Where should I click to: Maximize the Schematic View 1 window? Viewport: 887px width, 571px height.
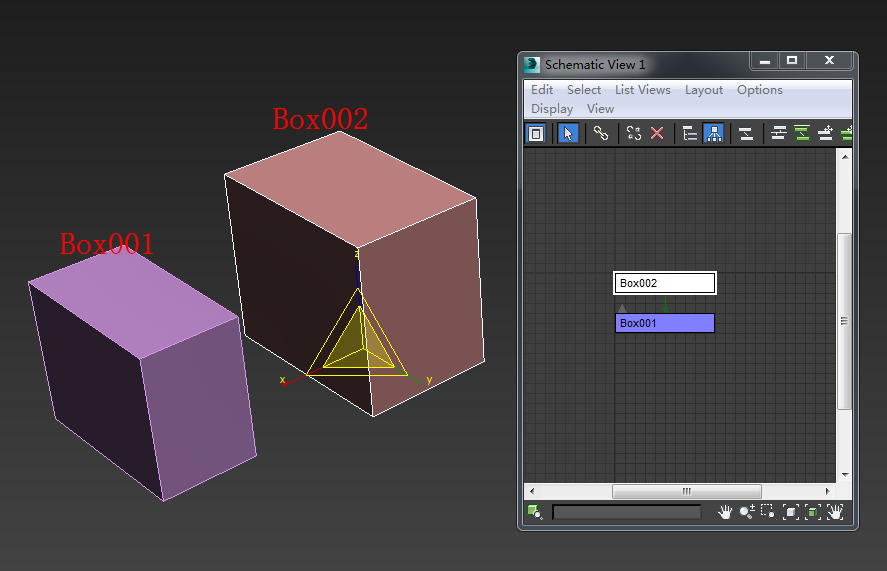[792, 60]
